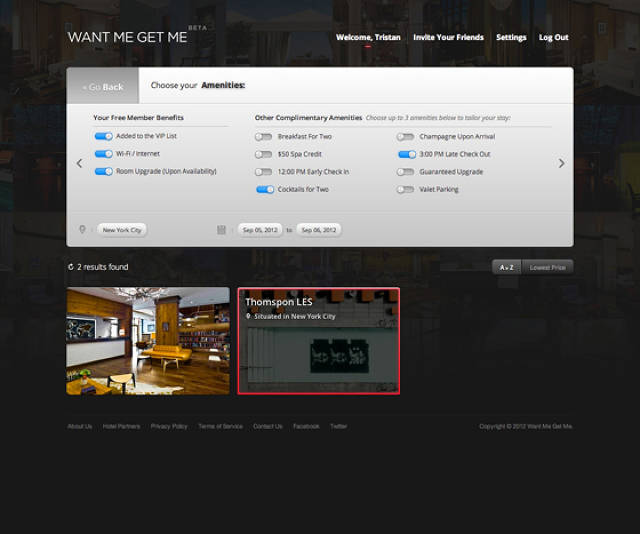640x534 pixels.
Task: Click the location pin icon beside New York City
Action: pos(82,229)
